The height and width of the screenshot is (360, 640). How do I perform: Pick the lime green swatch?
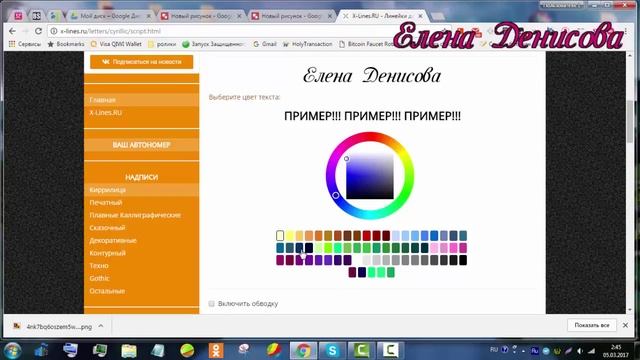tap(328, 248)
